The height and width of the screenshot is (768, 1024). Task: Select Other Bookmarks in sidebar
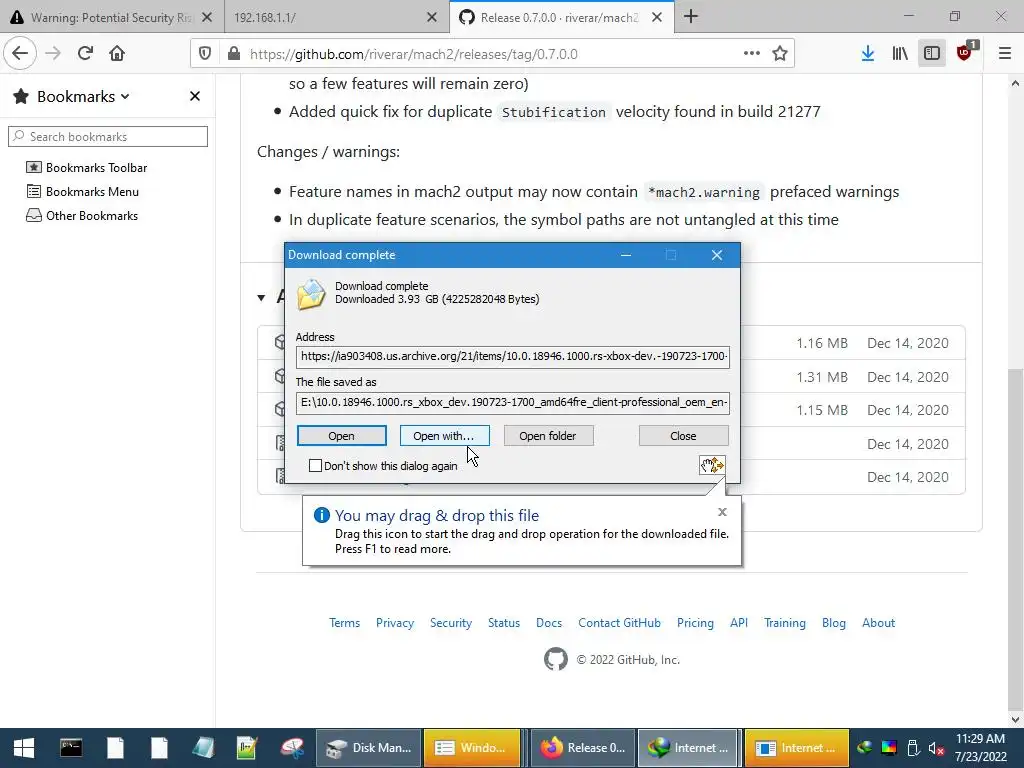pos(82,216)
